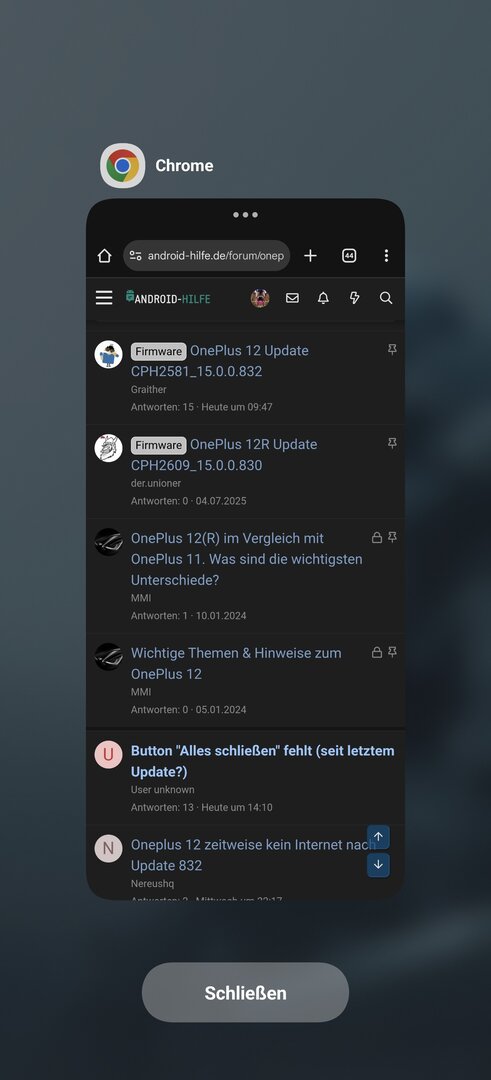Open Chrome's three-dot overflow menu
The height and width of the screenshot is (1080, 491).
click(x=386, y=256)
